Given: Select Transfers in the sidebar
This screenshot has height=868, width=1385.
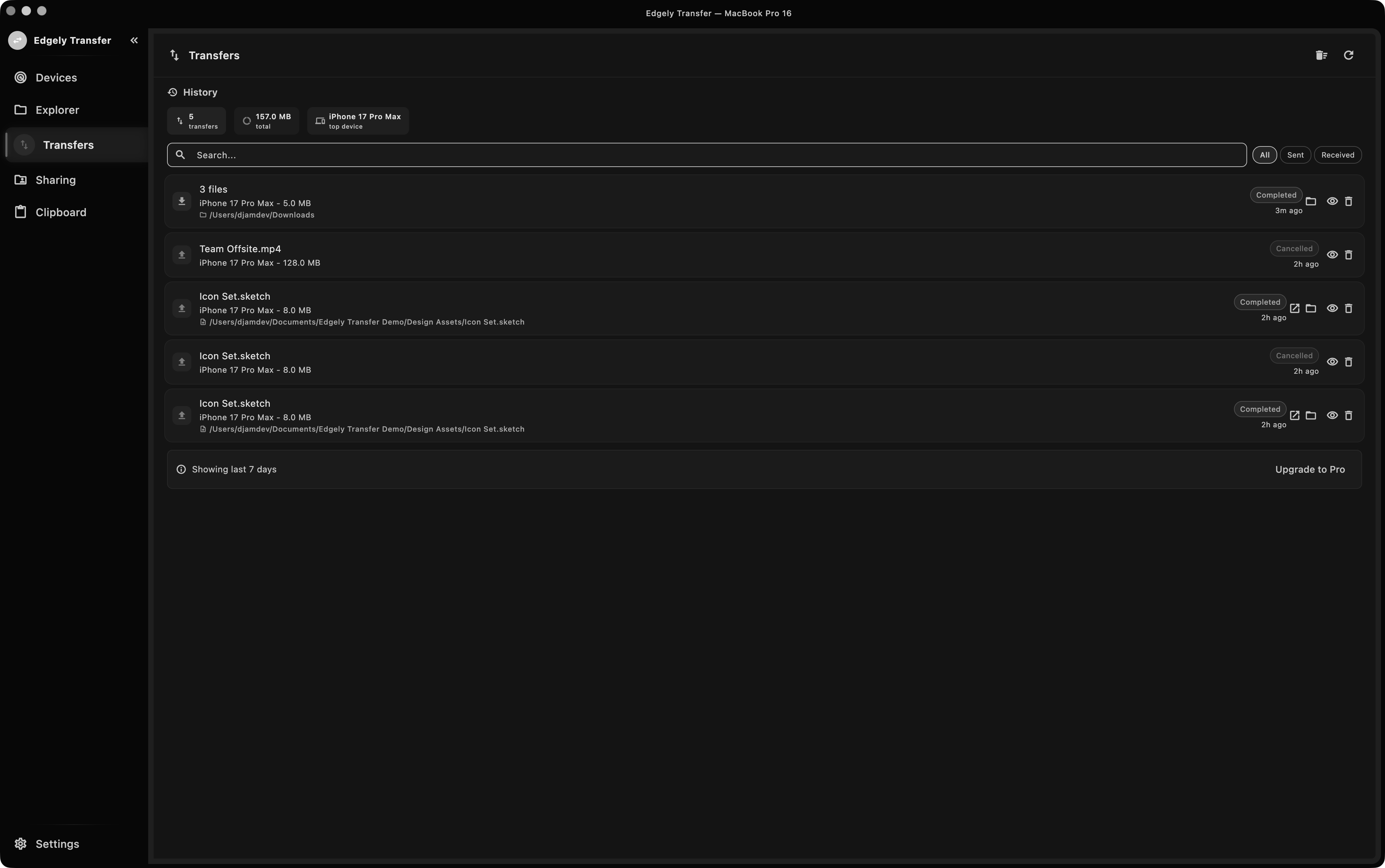Looking at the screenshot, I should 76,145.
